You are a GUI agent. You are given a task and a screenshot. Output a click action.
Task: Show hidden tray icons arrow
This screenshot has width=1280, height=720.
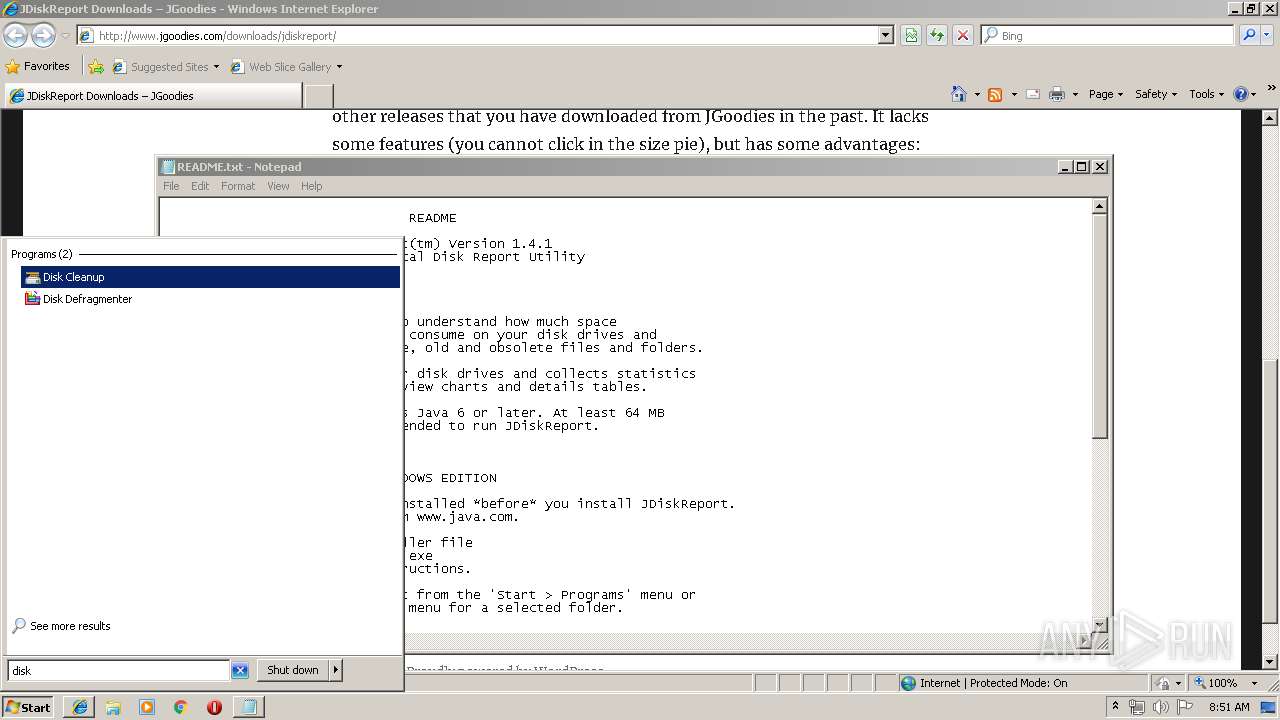1116,707
